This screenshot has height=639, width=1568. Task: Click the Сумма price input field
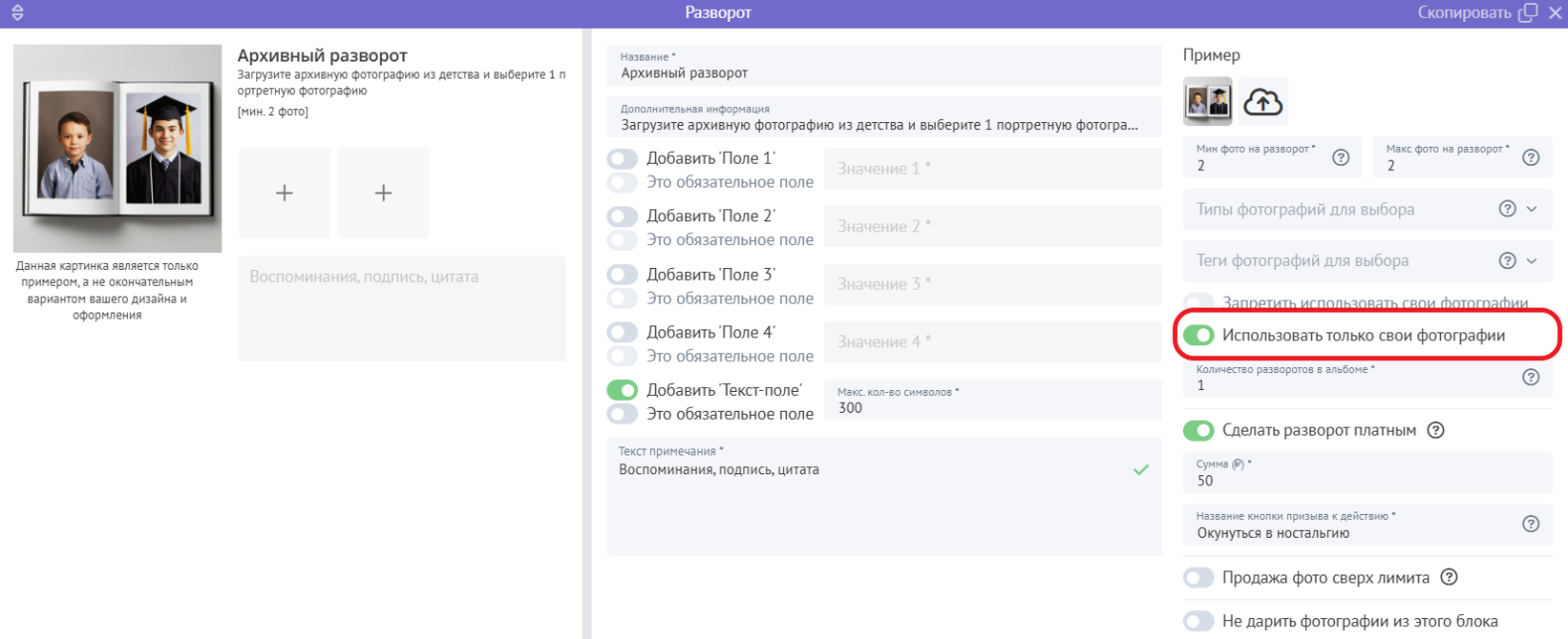tap(1367, 480)
